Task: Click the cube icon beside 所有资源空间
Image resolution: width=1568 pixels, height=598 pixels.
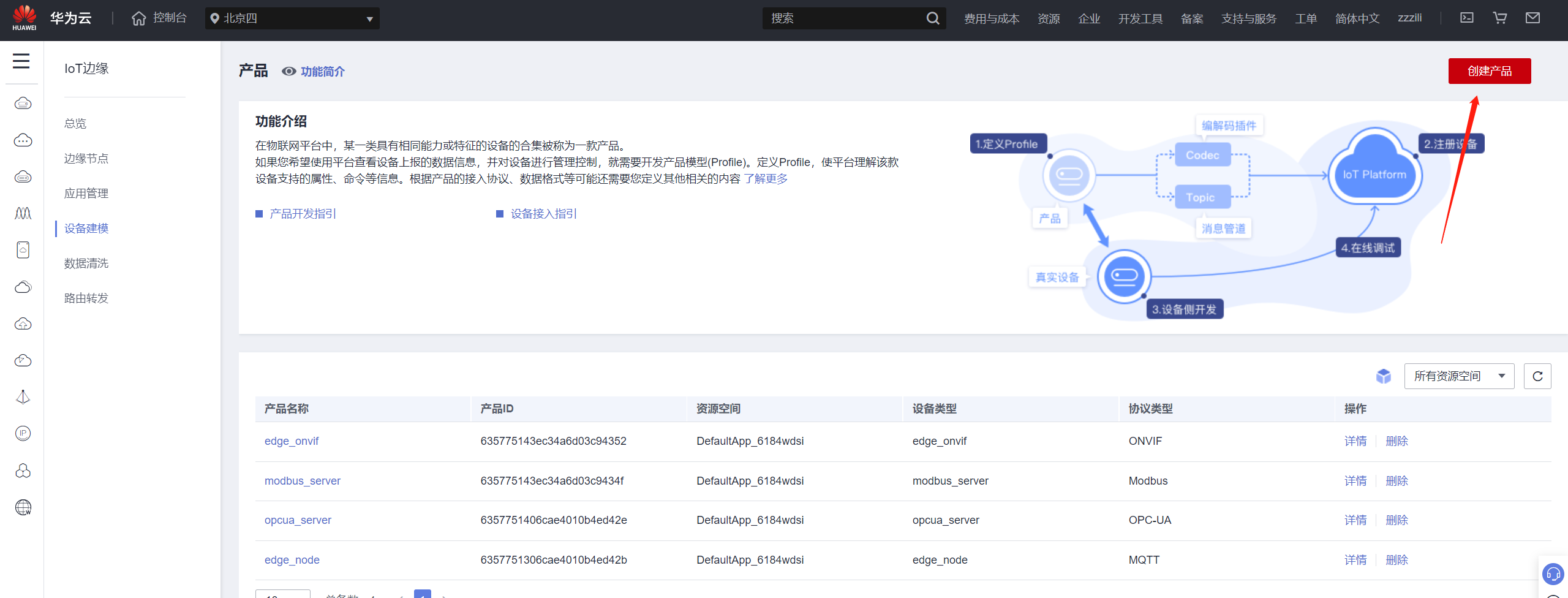Action: click(1384, 376)
